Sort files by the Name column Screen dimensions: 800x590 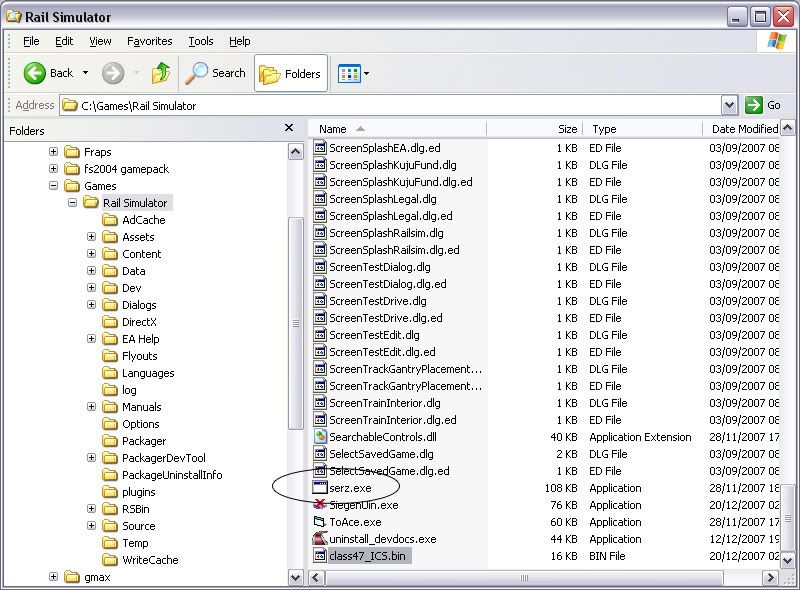pyautogui.click(x=398, y=129)
